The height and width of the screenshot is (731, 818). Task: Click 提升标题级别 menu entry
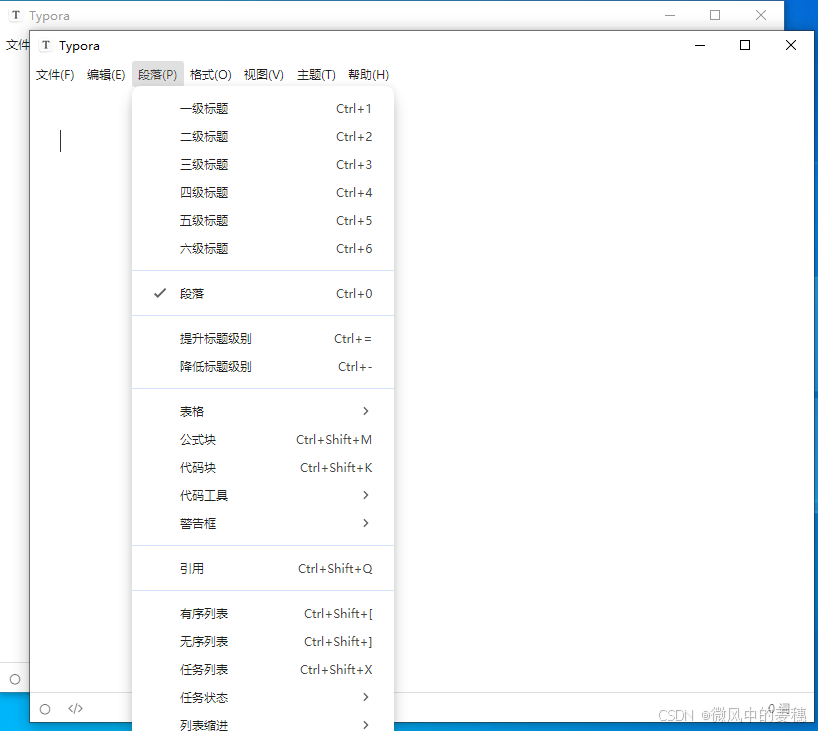pyautogui.click(x=263, y=339)
